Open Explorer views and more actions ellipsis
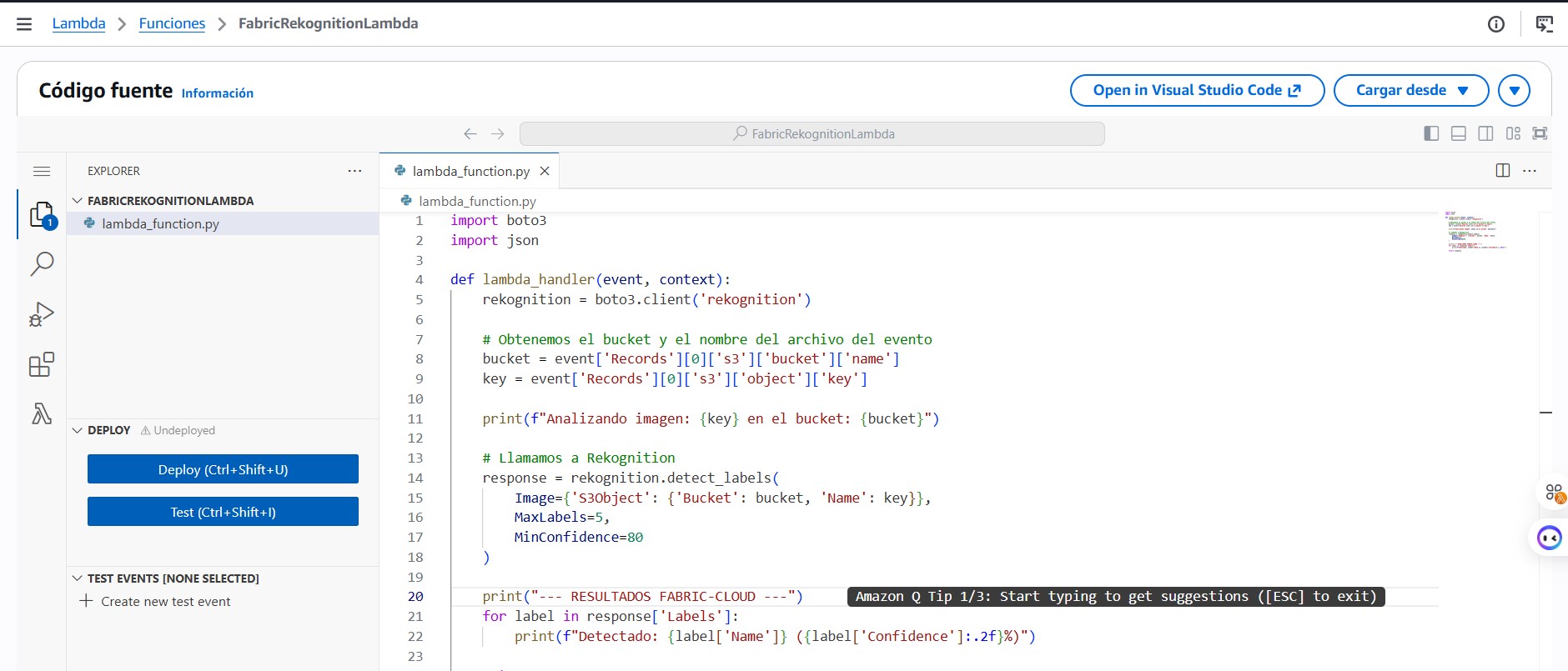This screenshot has height=671, width=1568. coord(354,171)
